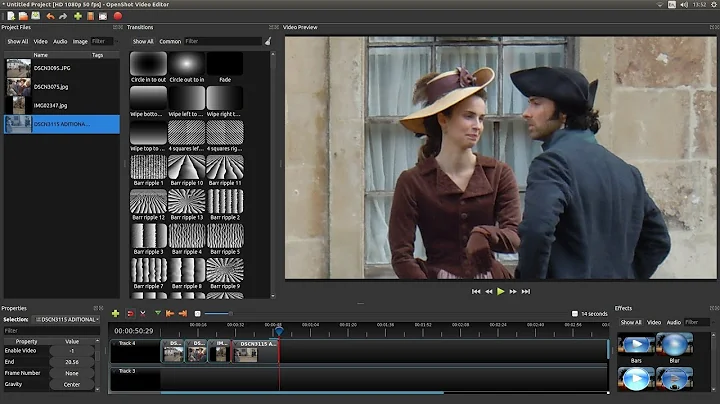The height and width of the screenshot is (404, 720).
Task: Add a track with the timeline green plus
Action: tap(116, 314)
